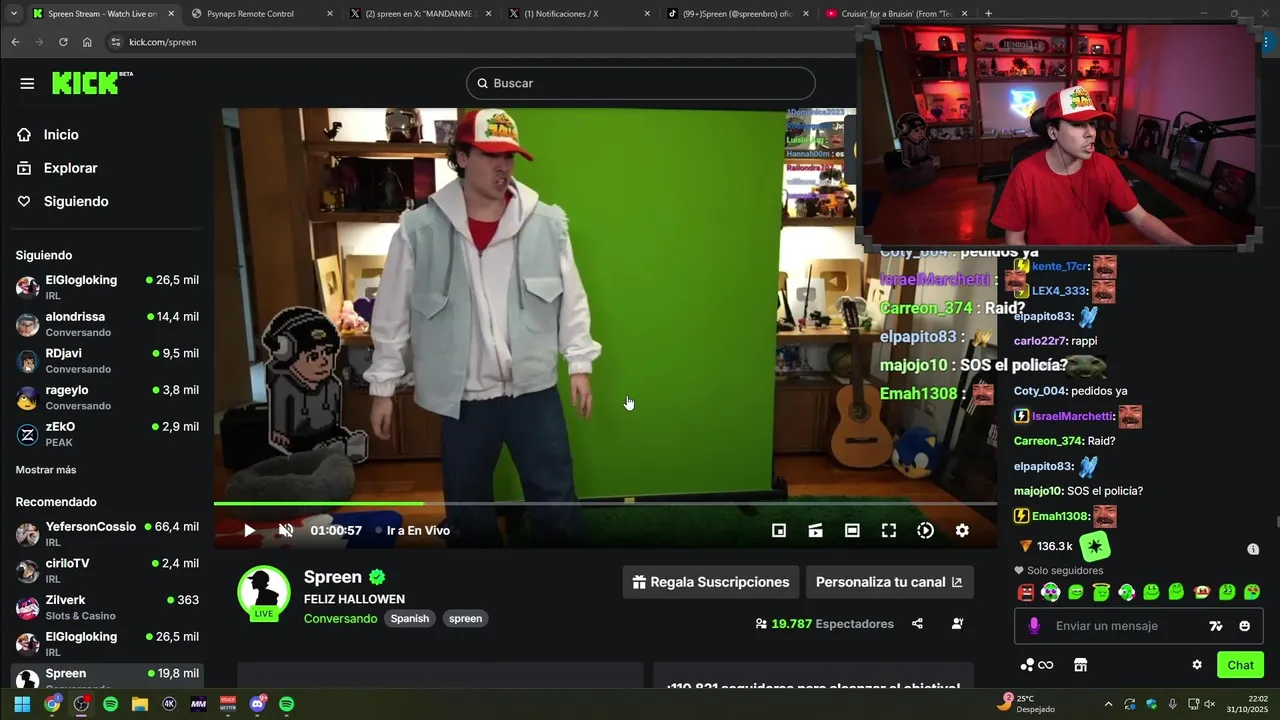Viewport: 1280px width, 720px height.
Task: Open Personaliza tu canal link
Action: 889,582
